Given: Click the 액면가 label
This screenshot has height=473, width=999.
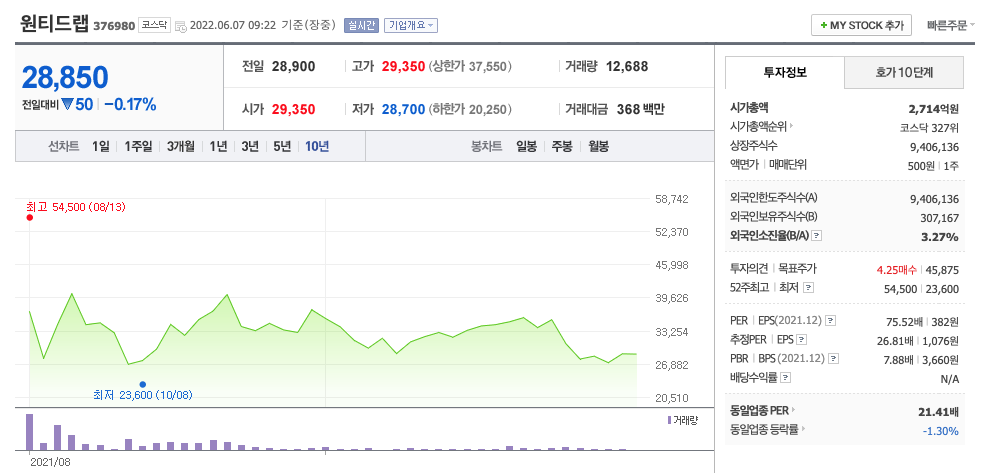Looking at the screenshot, I should [744, 164].
